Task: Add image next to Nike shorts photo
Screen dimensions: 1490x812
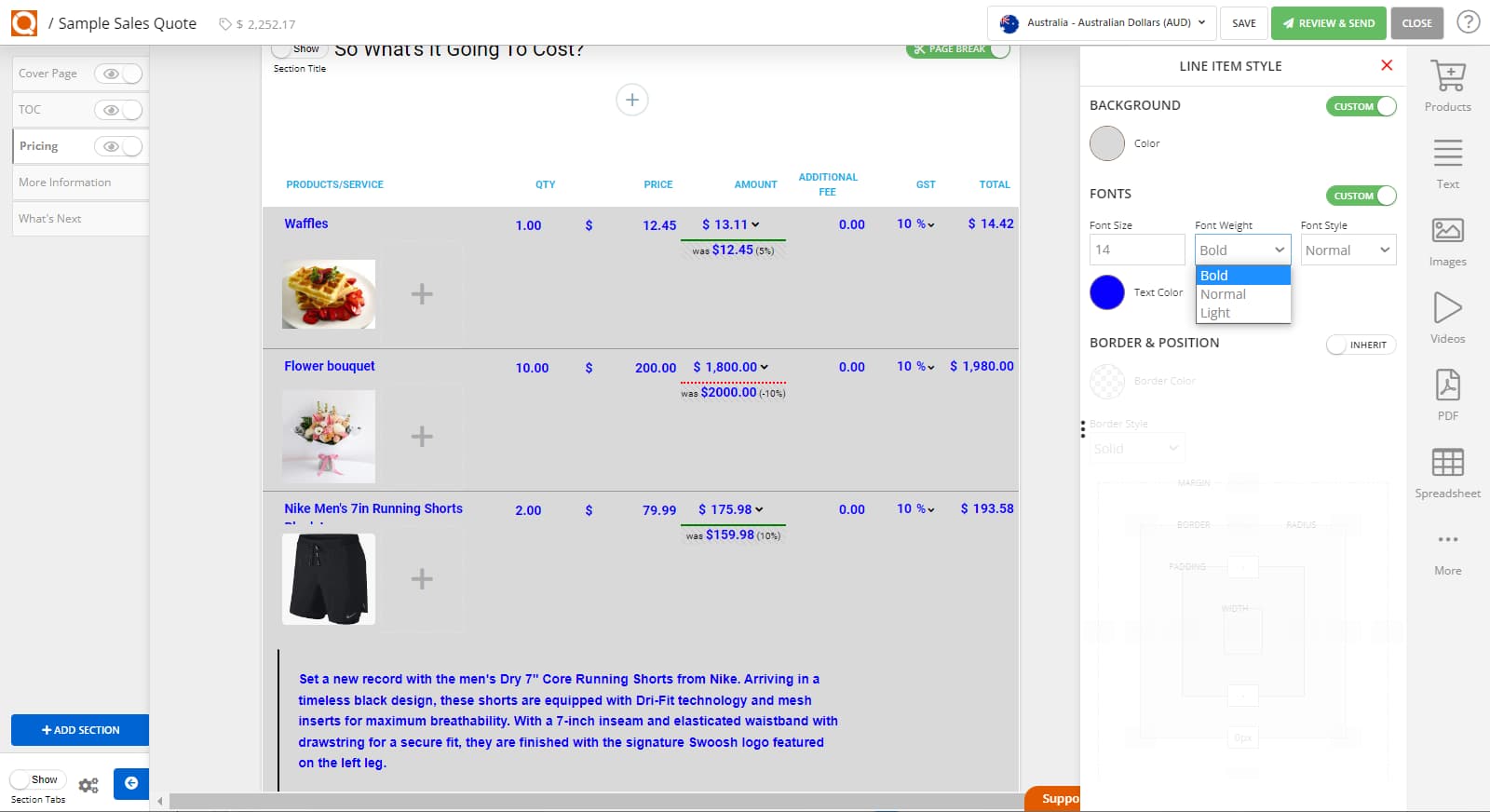Action: click(422, 579)
